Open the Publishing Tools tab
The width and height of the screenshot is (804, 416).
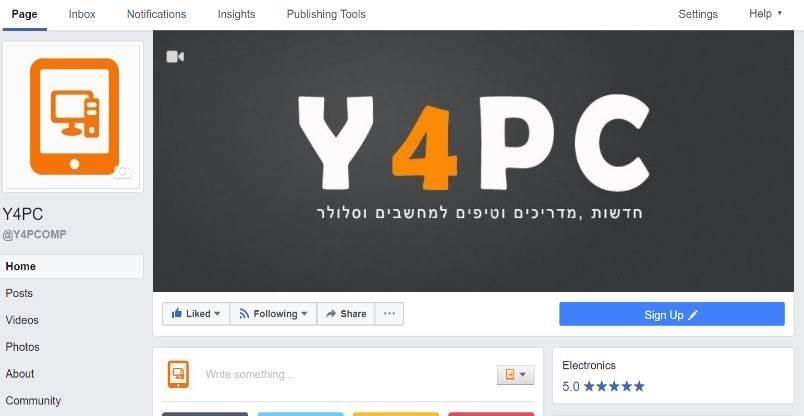326,14
